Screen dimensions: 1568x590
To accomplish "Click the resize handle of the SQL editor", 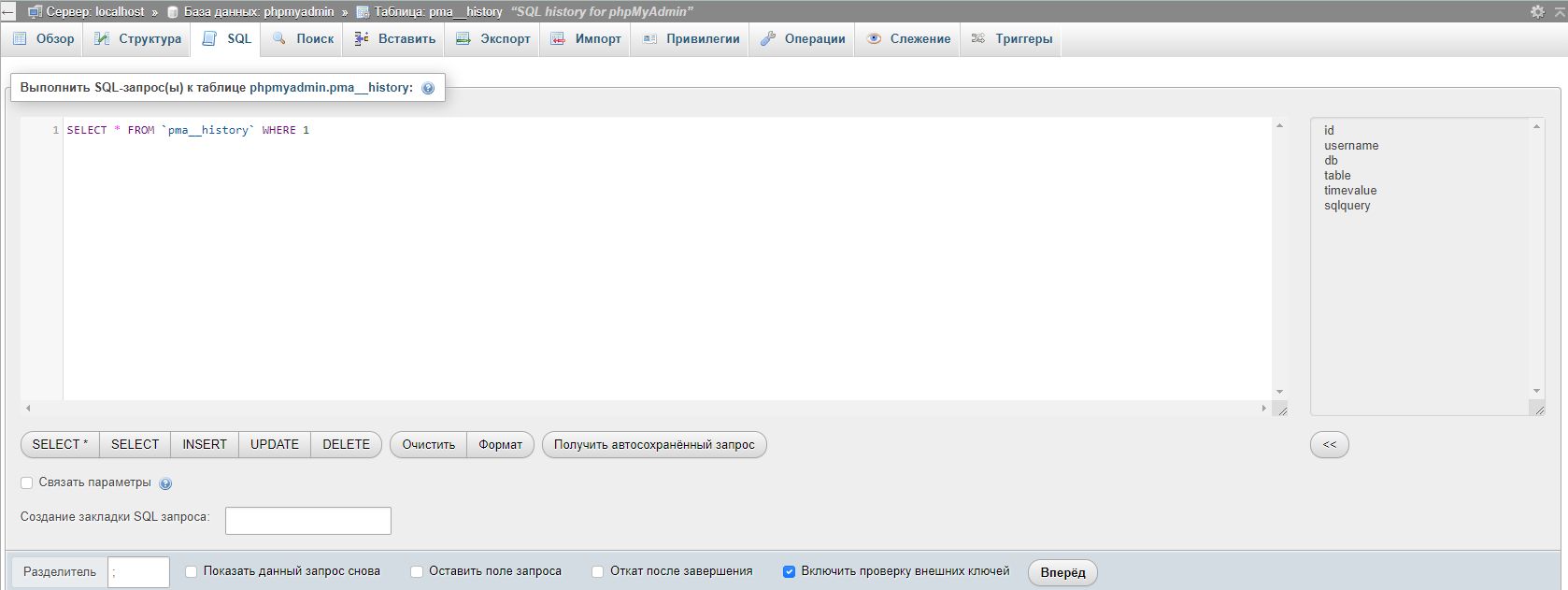I will [1281, 409].
